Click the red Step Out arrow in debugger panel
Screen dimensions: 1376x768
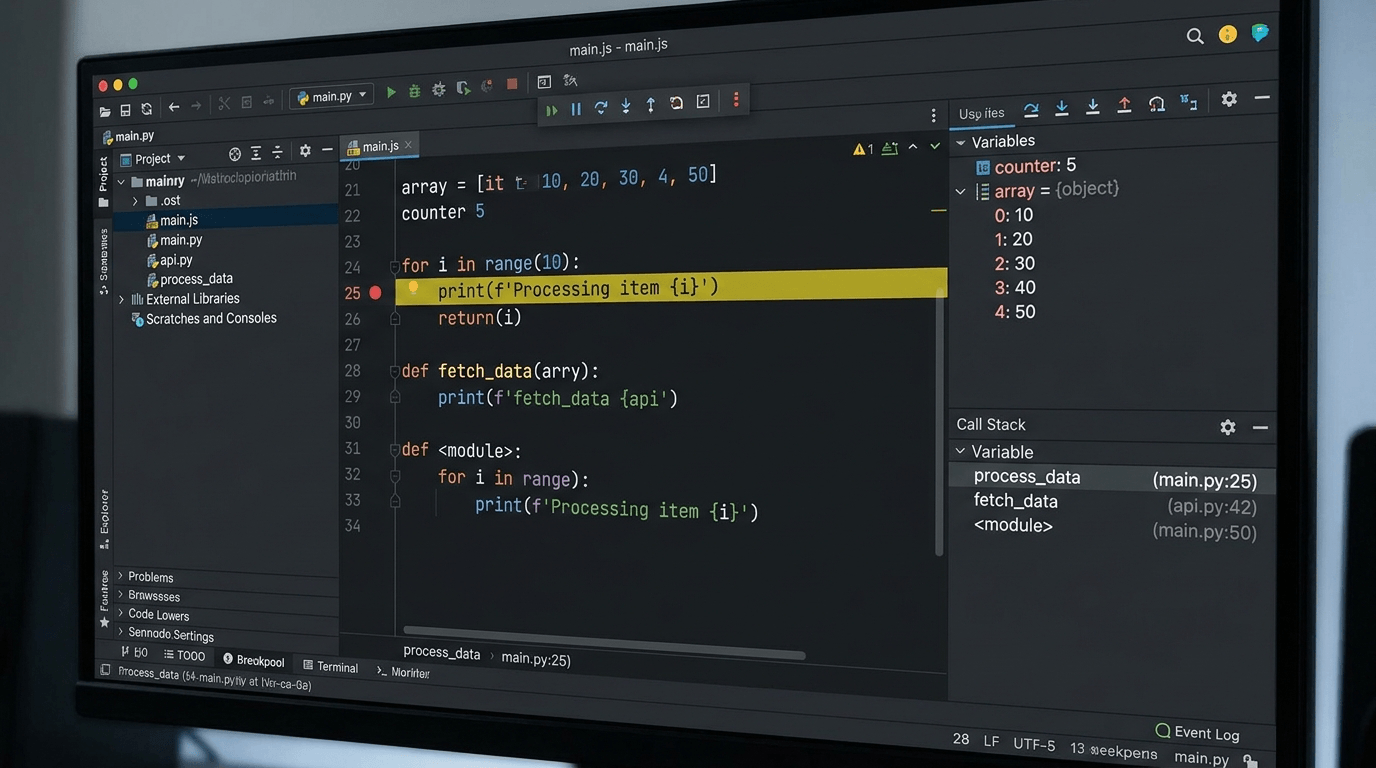click(x=1124, y=104)
